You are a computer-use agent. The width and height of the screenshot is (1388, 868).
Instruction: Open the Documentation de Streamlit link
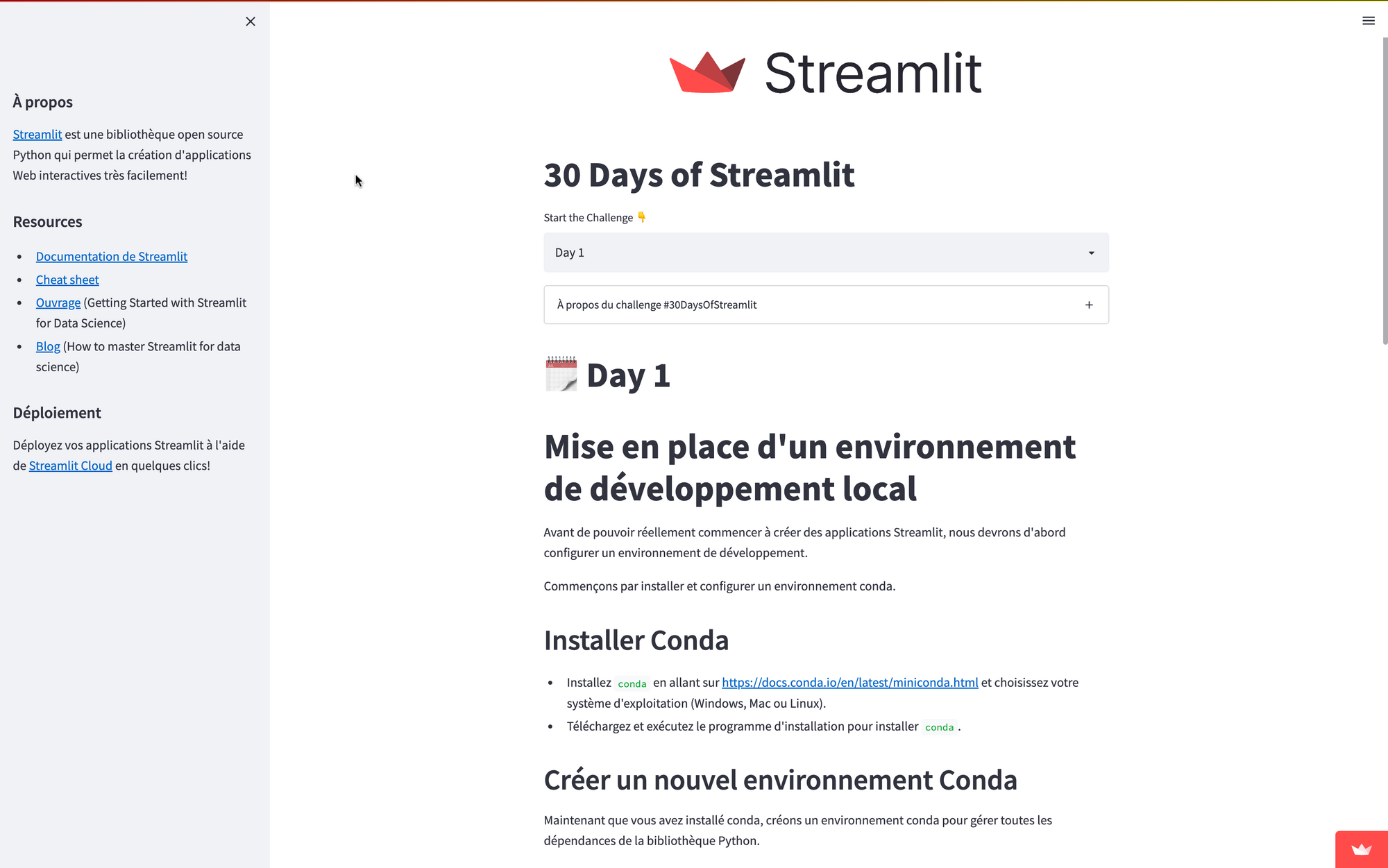point(112,257)
